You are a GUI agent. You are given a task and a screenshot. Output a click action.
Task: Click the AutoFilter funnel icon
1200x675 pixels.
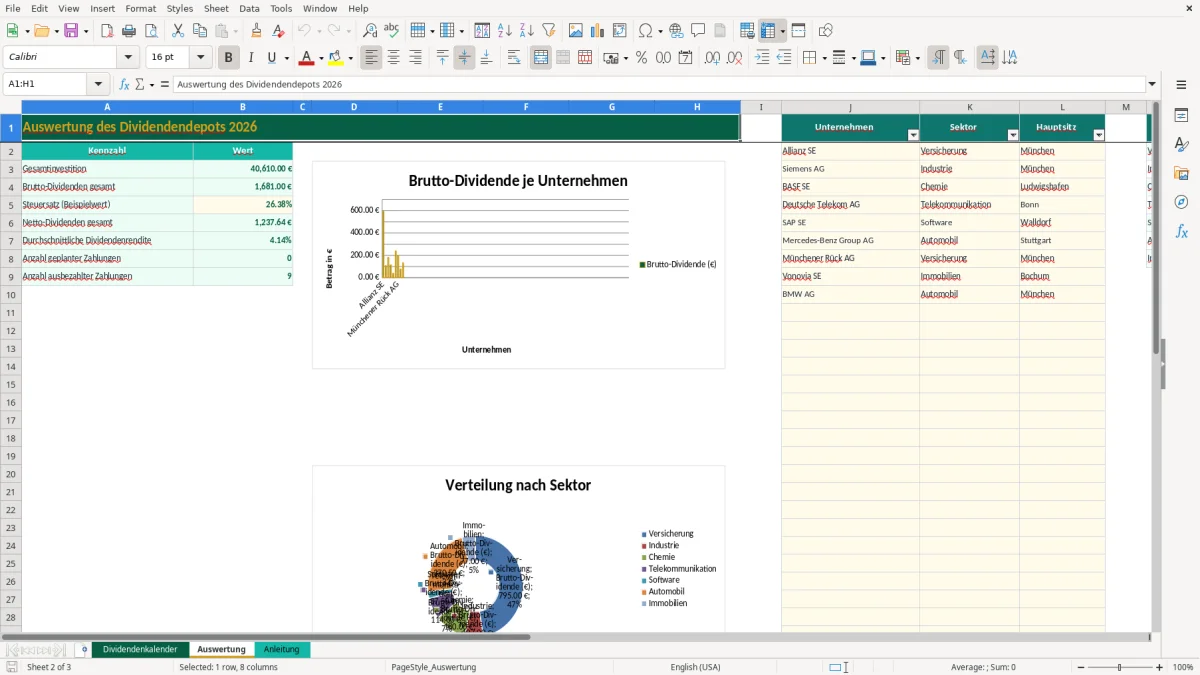click(549, 31)
